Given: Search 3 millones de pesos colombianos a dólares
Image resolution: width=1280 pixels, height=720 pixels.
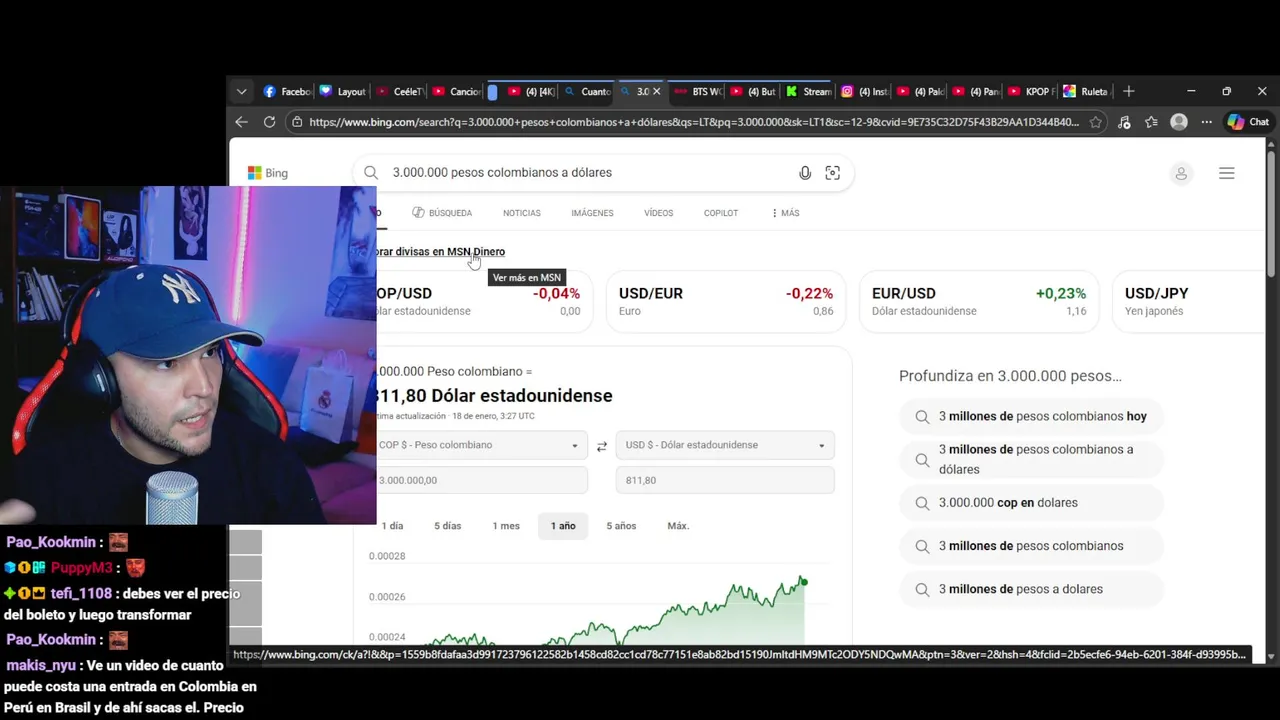Looking at the screenshot, I should [x=1032, y=459].
